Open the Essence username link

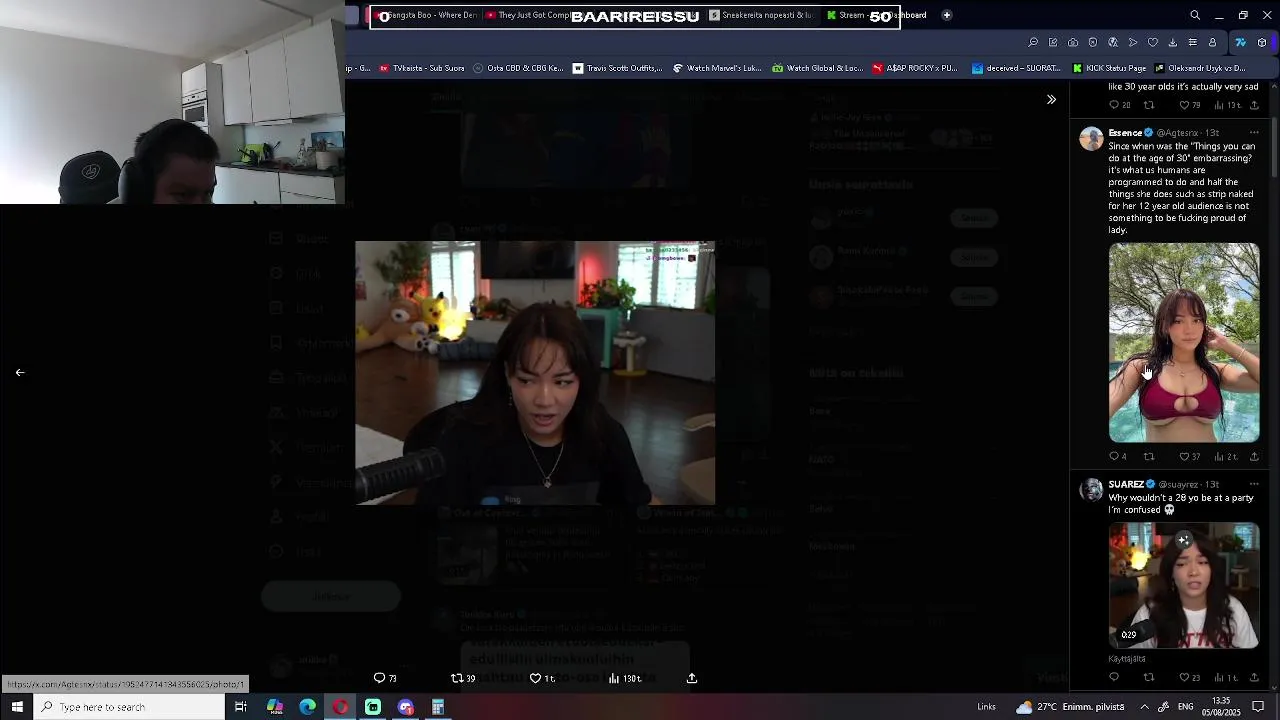point(1125,133)
